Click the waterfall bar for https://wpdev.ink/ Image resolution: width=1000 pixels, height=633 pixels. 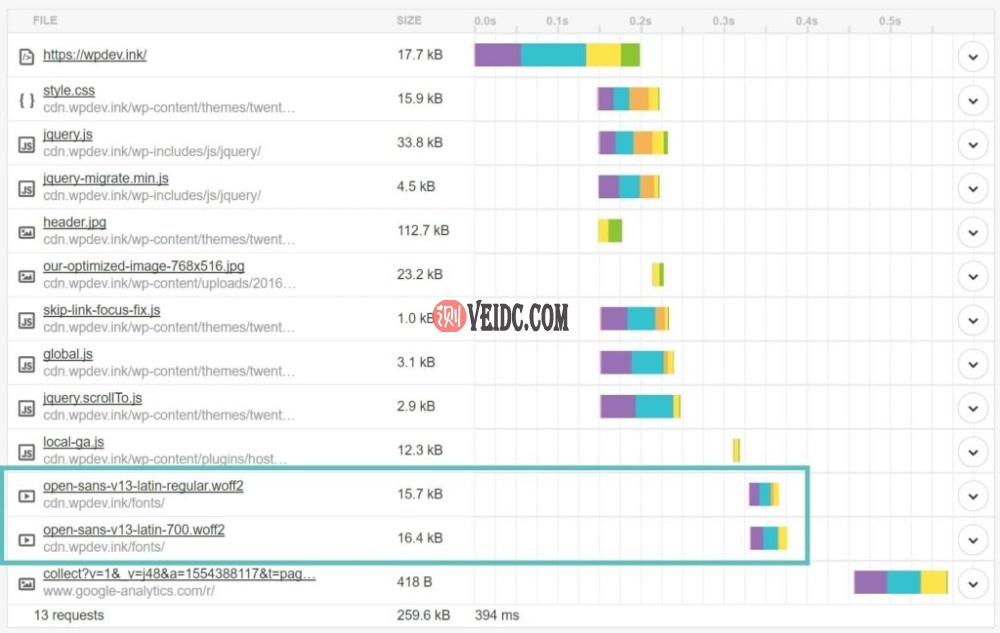(x=557, y=55)
